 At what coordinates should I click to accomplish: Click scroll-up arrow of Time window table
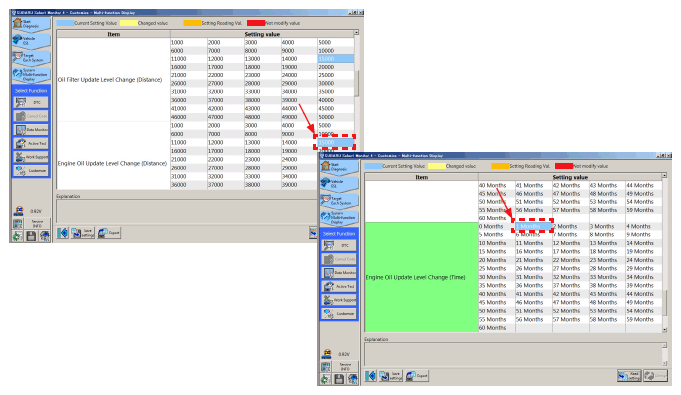pyautogui.click(x=664, y=176)
